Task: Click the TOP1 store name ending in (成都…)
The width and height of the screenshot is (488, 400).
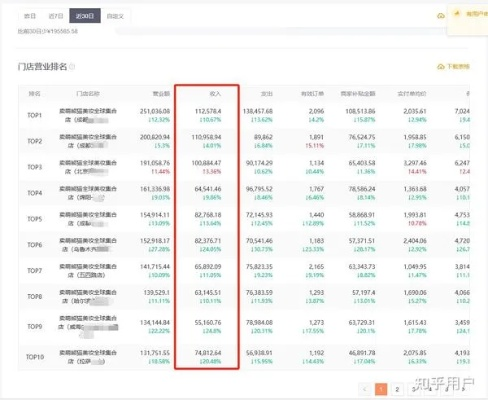Action: 88,115
